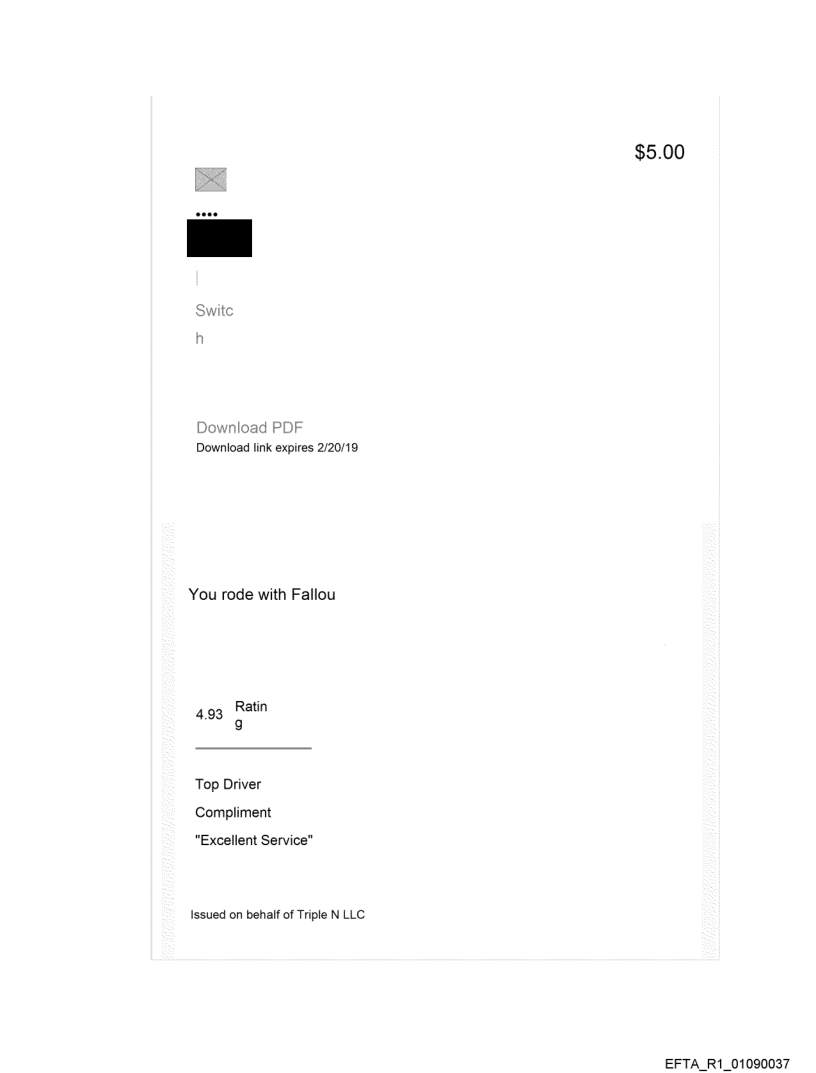Screen dimensions: 816x1073
Task: Click the masked card number dots
Action: coord(206,215)
